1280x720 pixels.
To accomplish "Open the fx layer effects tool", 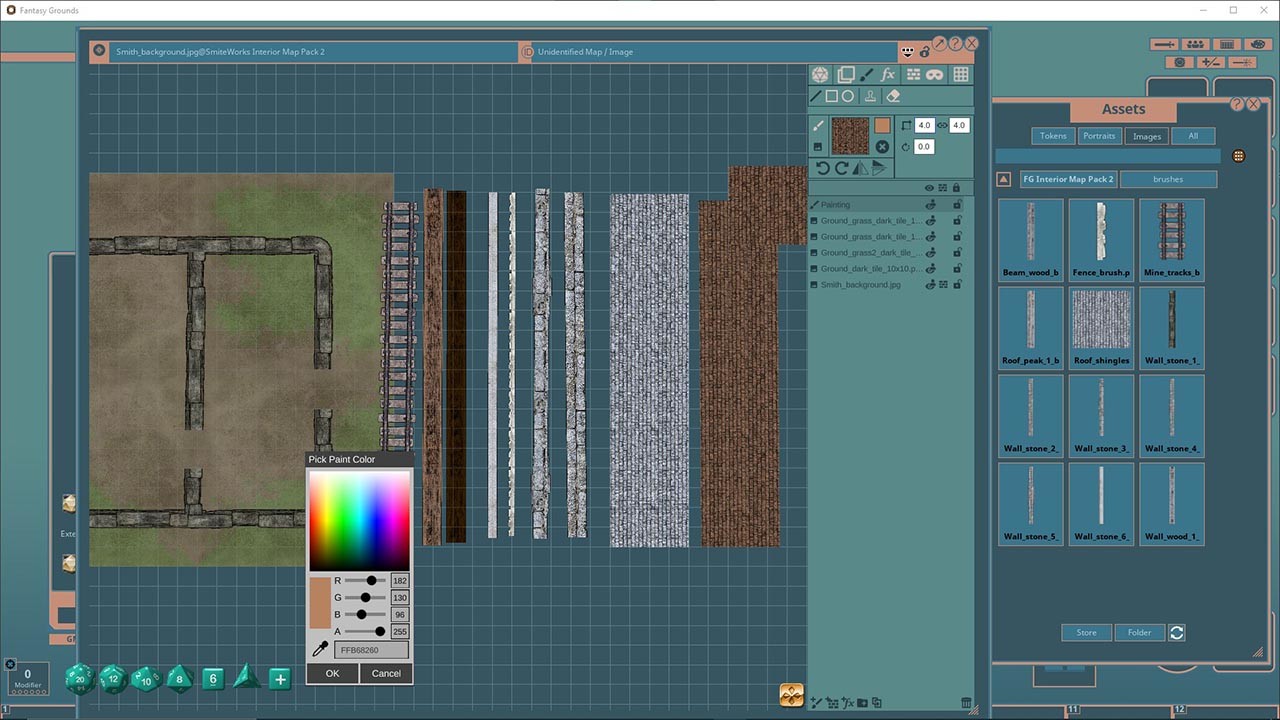I will tap(888, 75).
